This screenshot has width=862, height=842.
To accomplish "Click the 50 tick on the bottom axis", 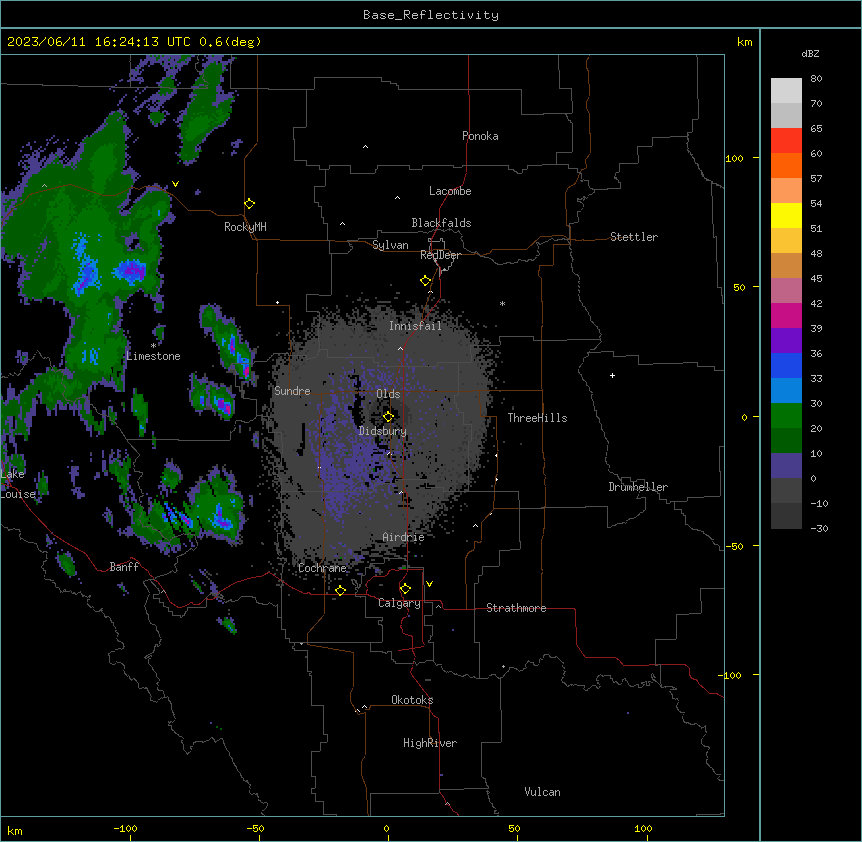I will tap(514, 828).
